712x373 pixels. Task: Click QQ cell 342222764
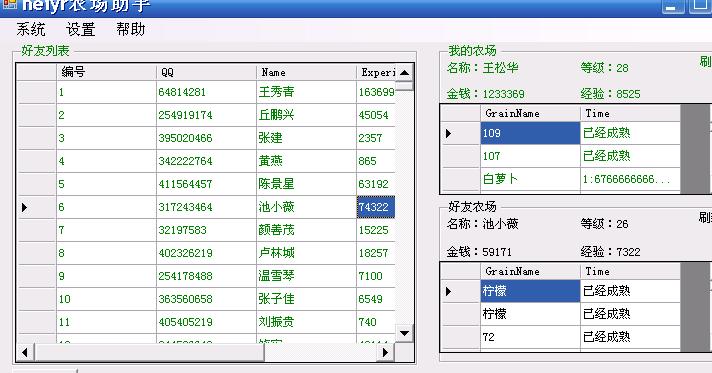206,161
